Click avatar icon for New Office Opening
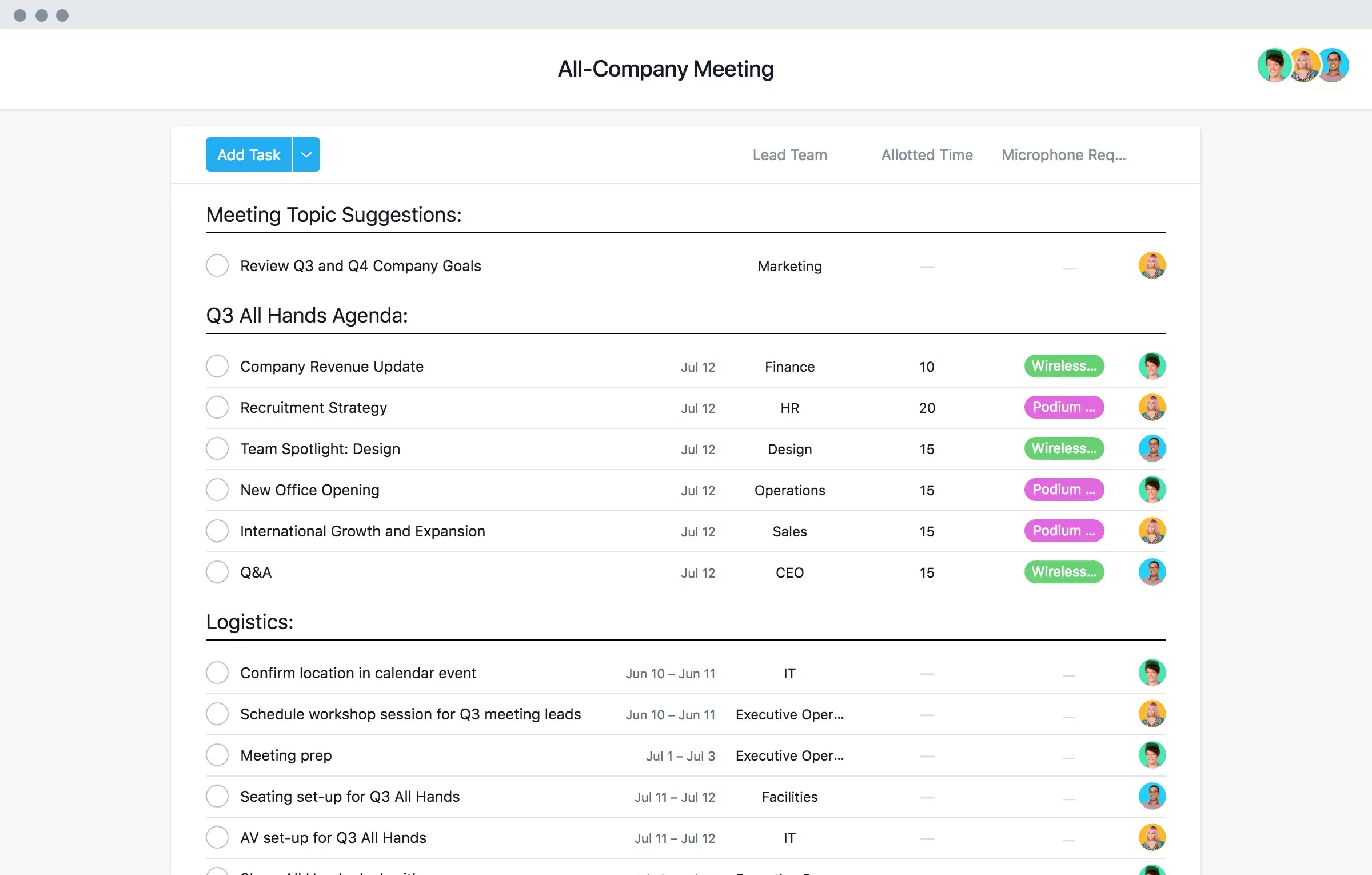Viewport: 1372px width, 875px height. (x=1152, y=489)
